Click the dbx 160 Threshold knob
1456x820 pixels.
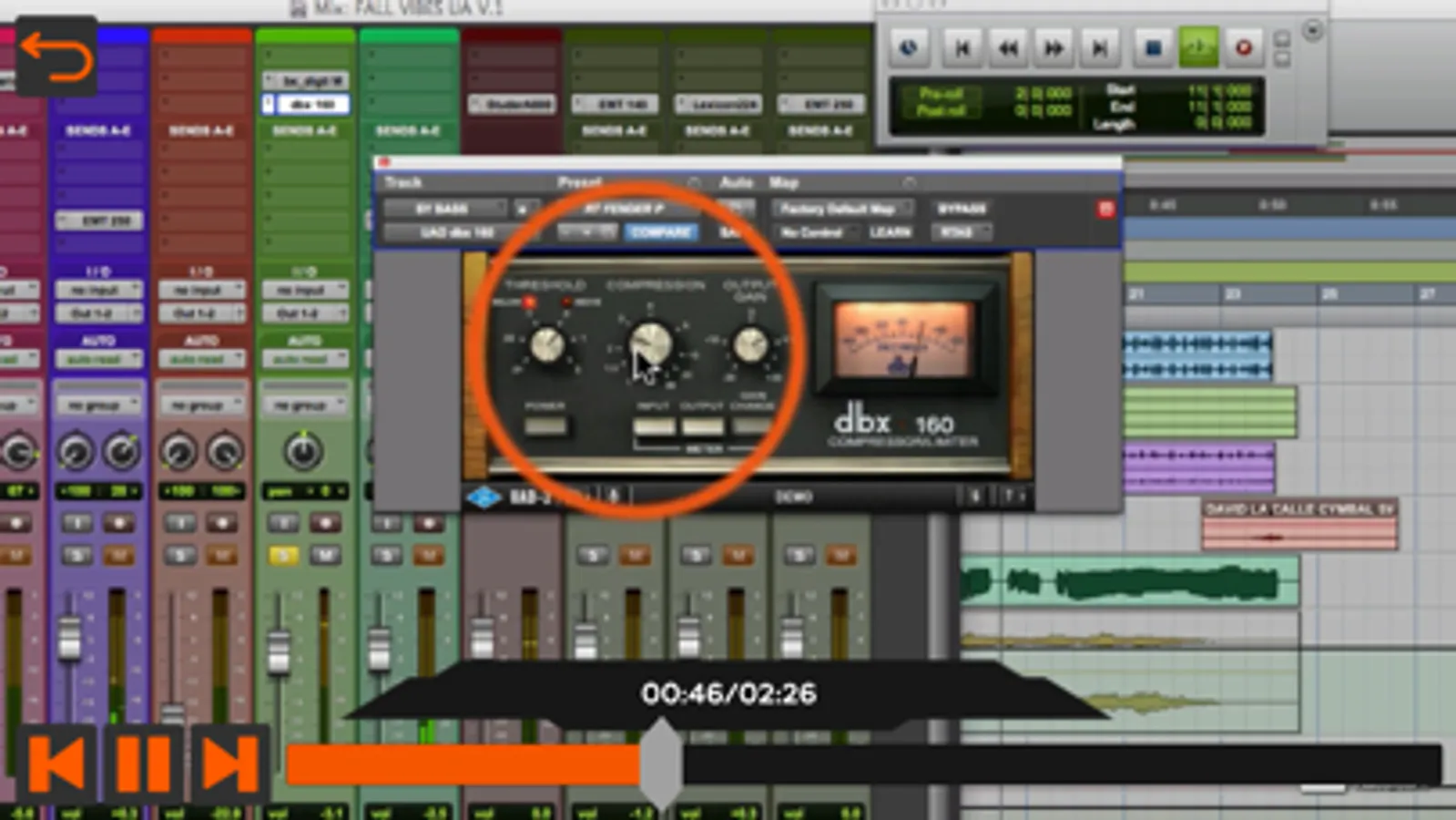(547, 345)
